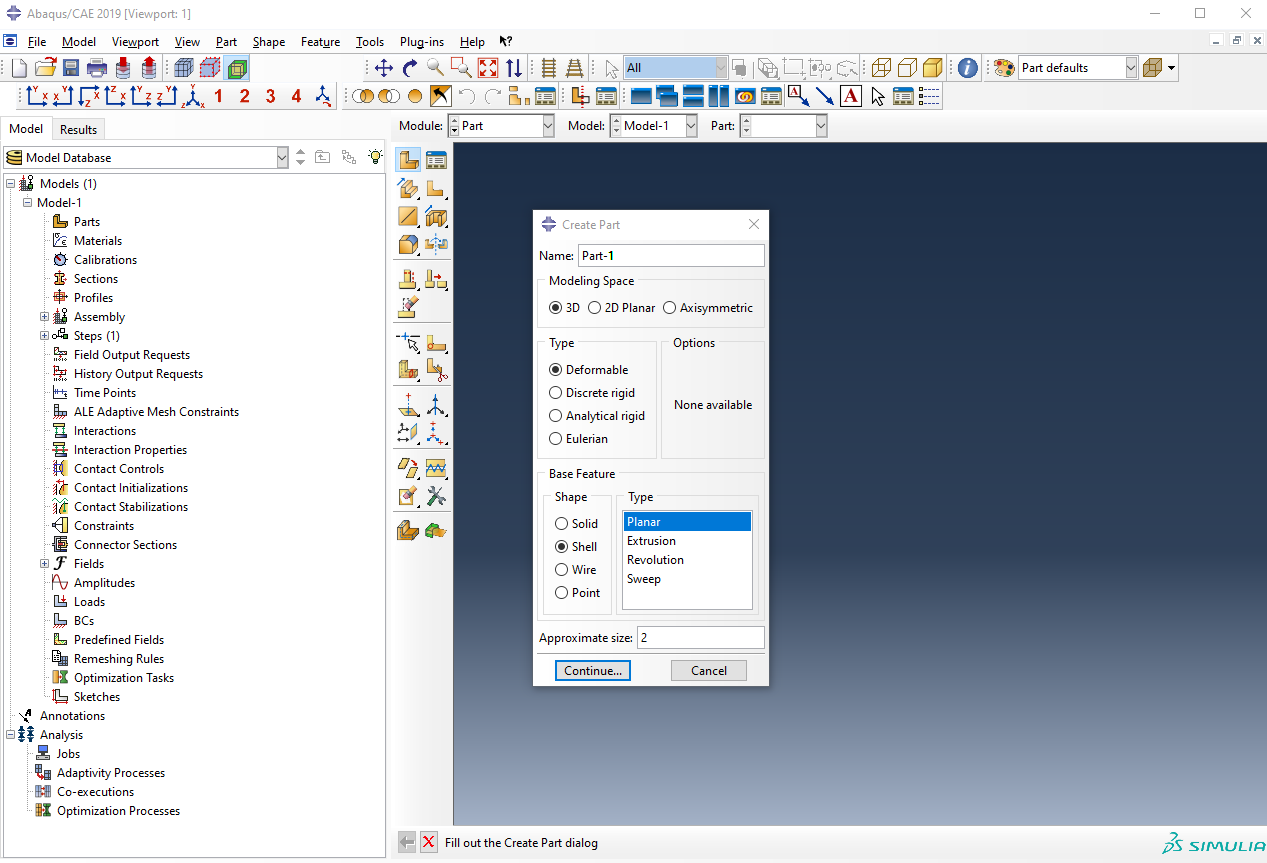Image resolution: width=1267 pixels, height=863 pixels.
Task: Select Extrusion in the Type list
Action: [651, 541]
